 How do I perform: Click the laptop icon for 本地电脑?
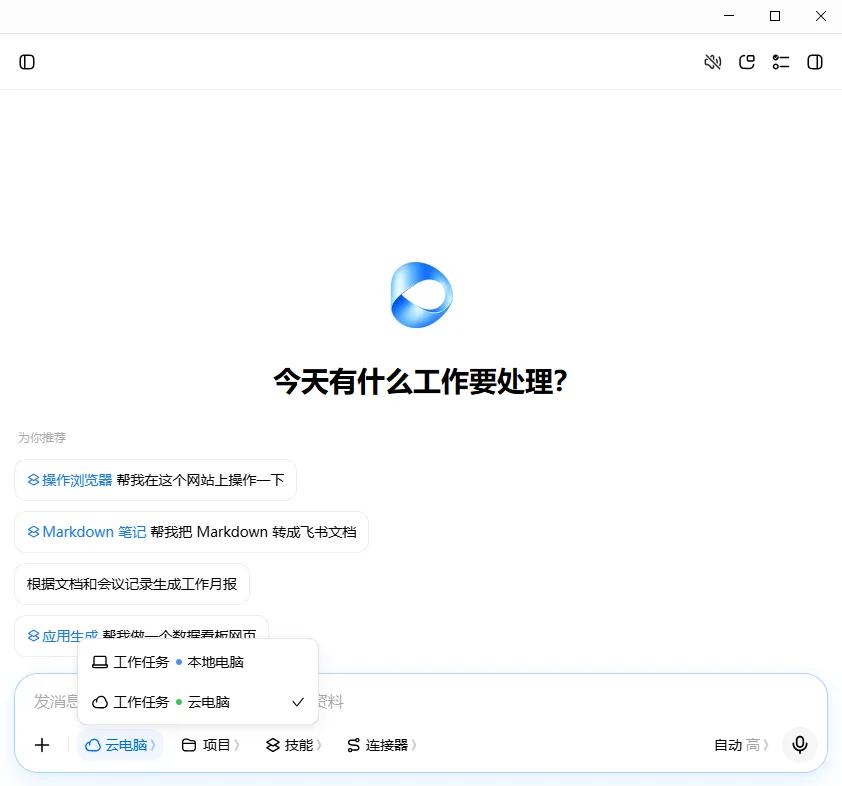click(x=100, y=662)
